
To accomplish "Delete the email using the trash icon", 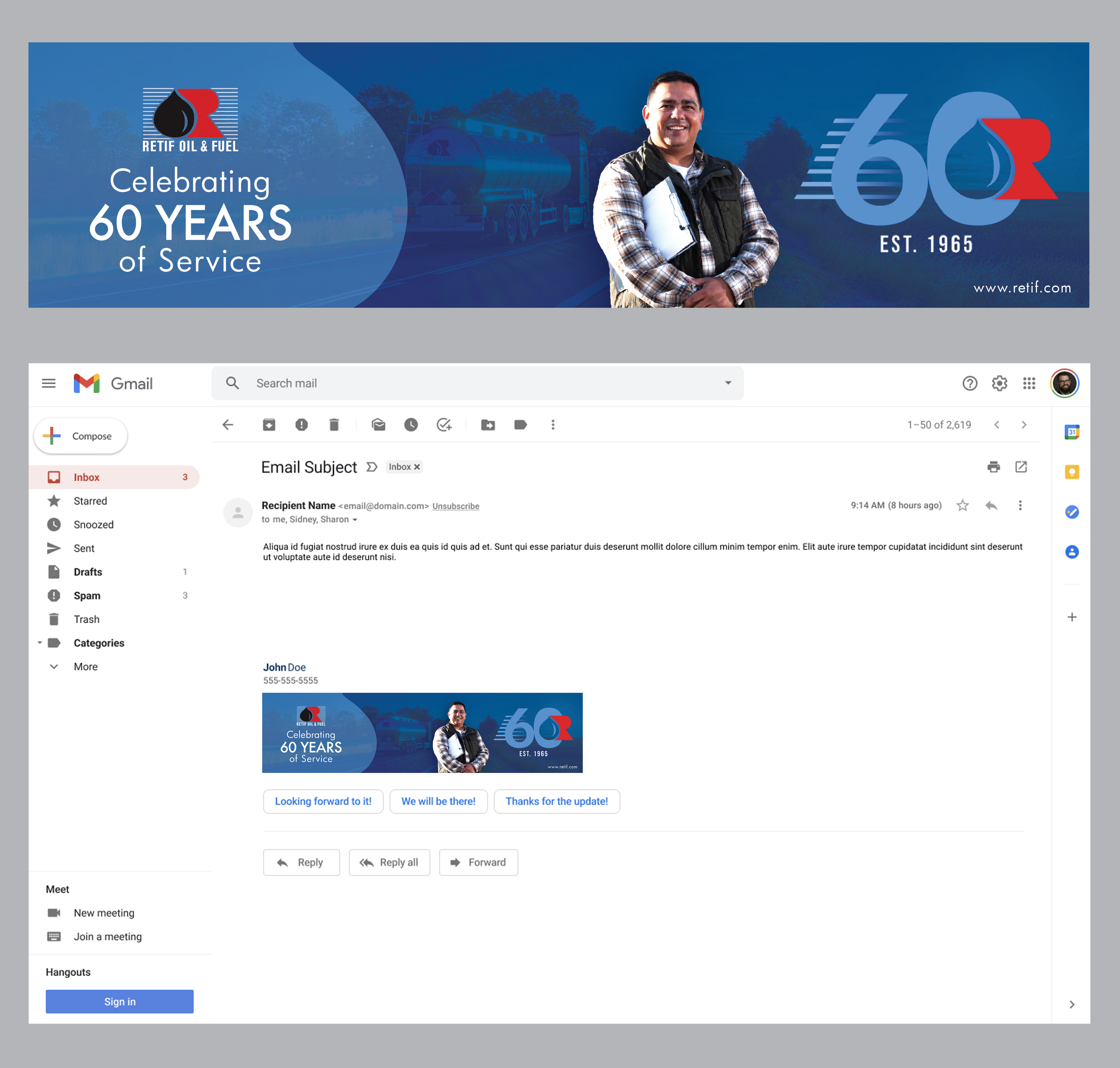I will pos(334,425).
